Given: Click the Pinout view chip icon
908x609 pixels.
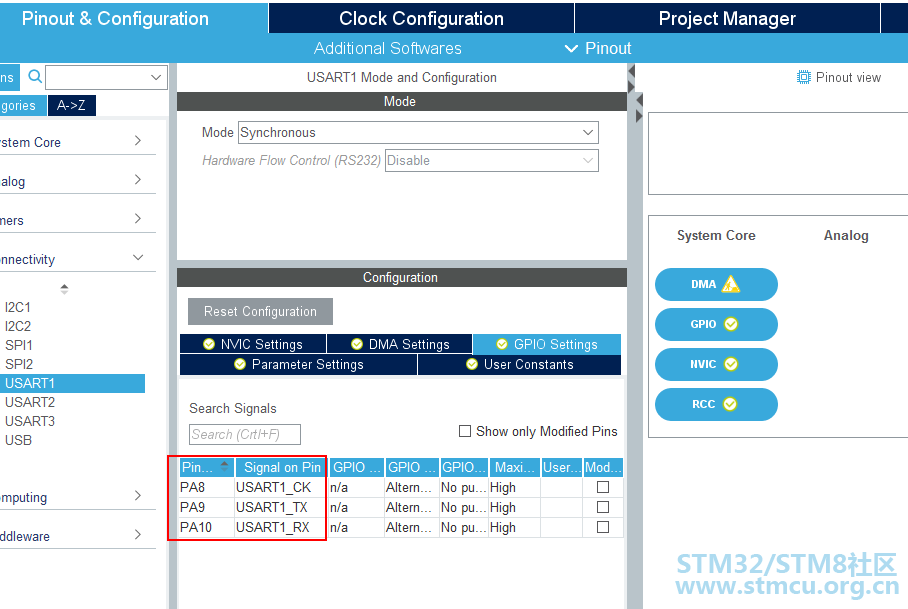Looking at the screenshot, I should 803,77.
